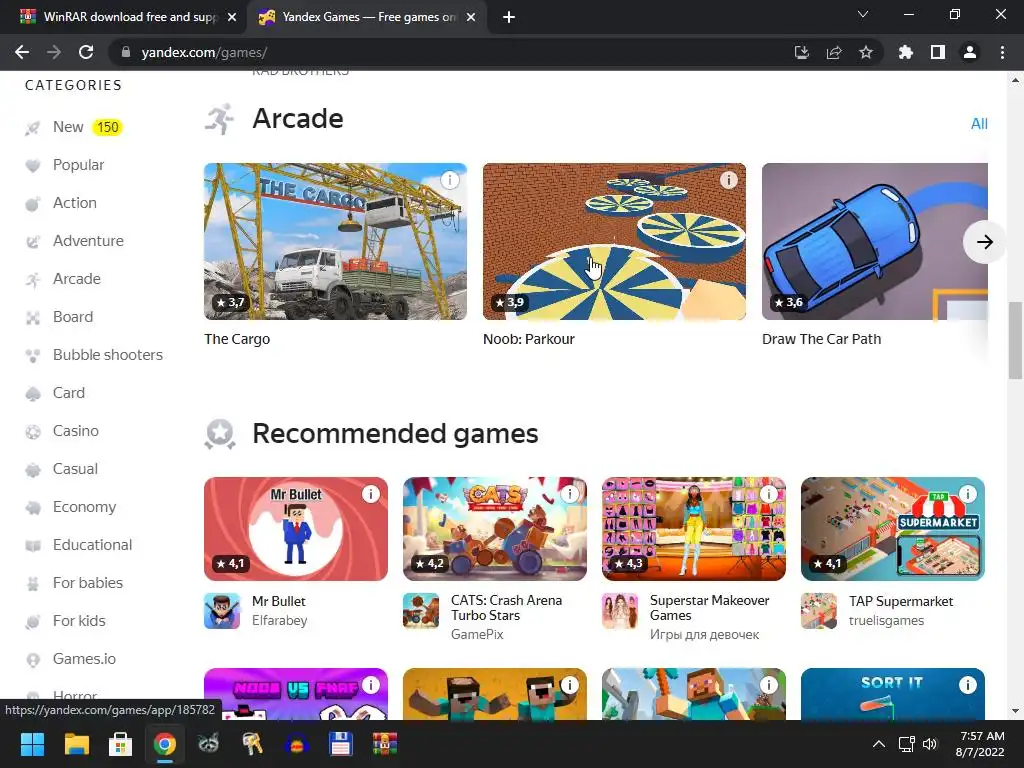This screenshot has width=1024, height=768.
Task: Click the Board category icon
Action: (x=33, y=317)
